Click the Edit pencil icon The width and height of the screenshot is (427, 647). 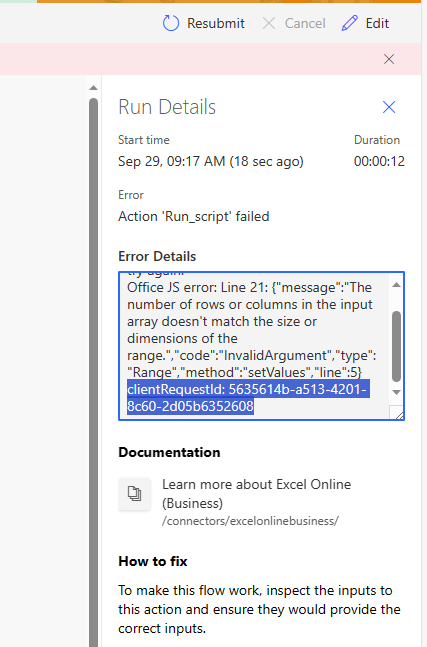pyautogui.click(x=349, y=23)
